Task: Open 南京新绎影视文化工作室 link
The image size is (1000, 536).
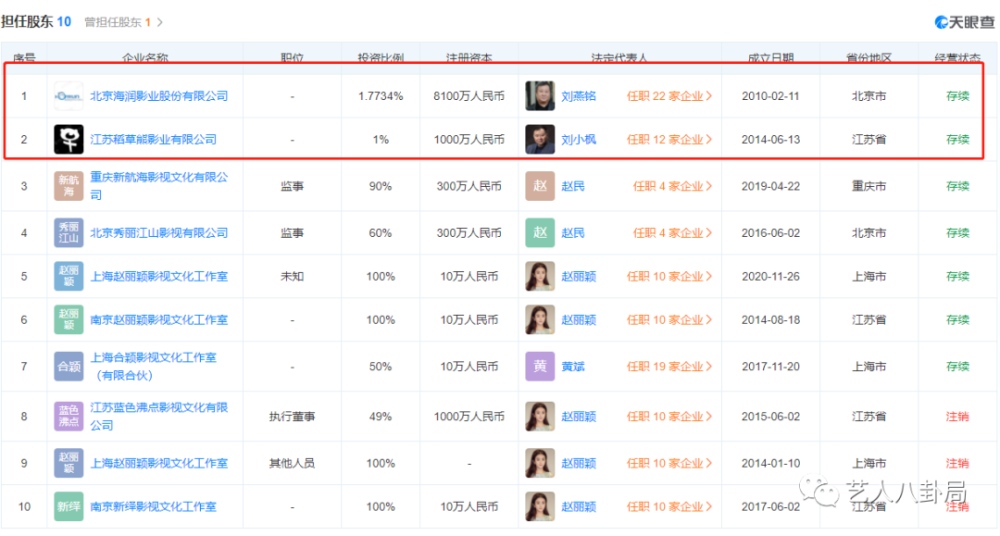Action: pos(153,507)
